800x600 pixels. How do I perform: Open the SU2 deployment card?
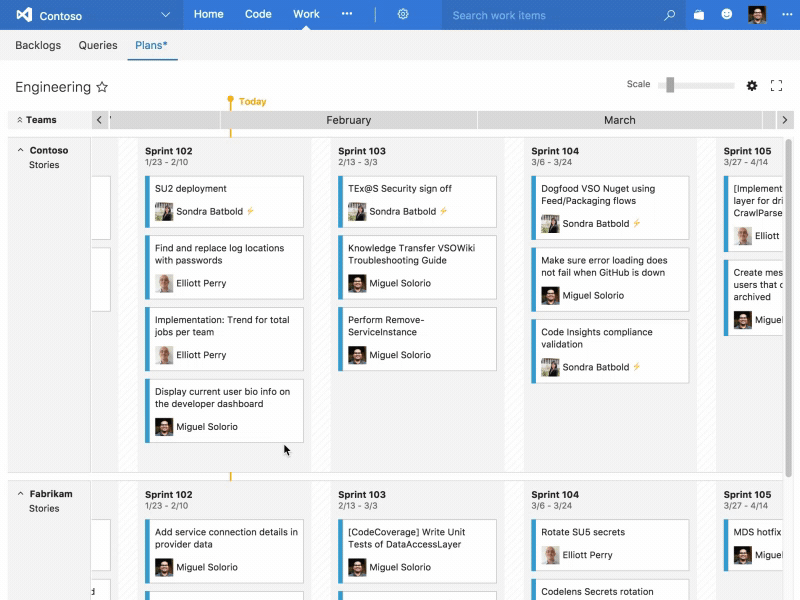point(224,202)
